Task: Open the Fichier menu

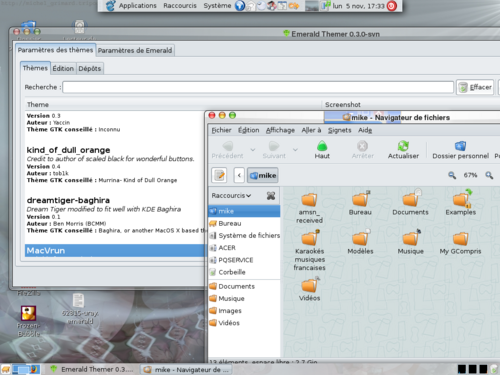Action: coord(221,130)
